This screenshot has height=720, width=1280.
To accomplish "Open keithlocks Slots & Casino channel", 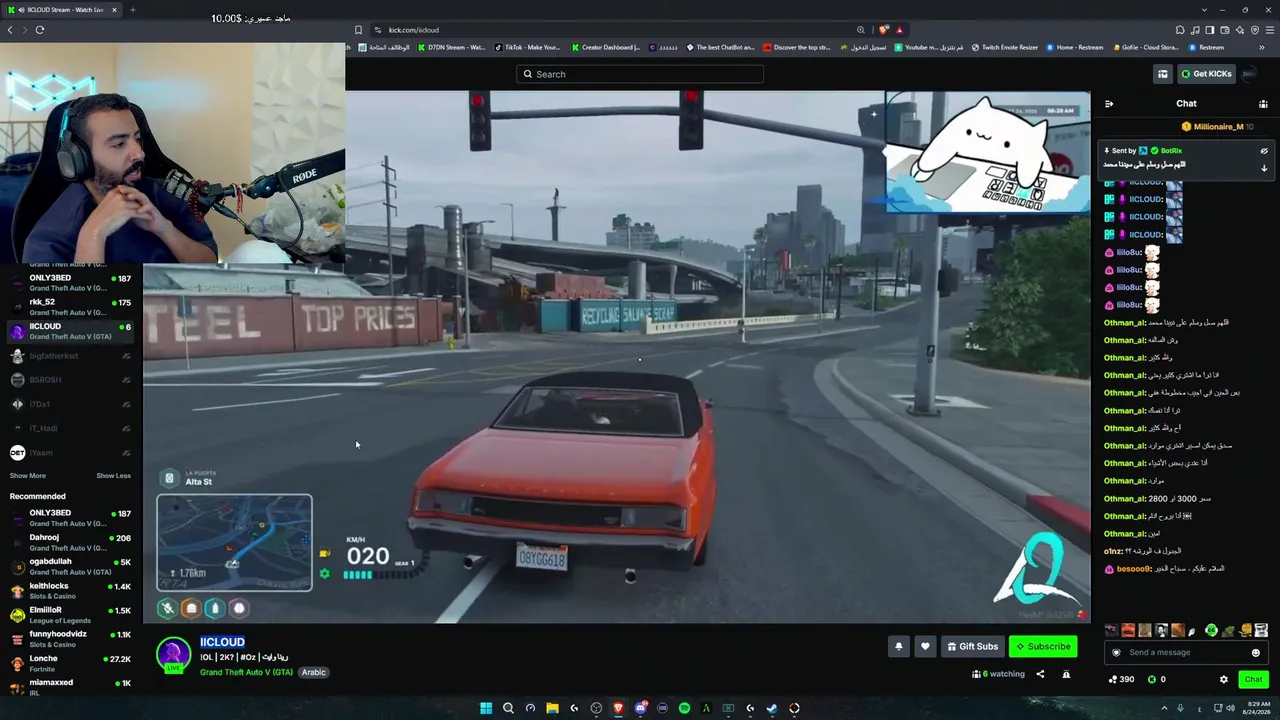I will pos(70,590).
